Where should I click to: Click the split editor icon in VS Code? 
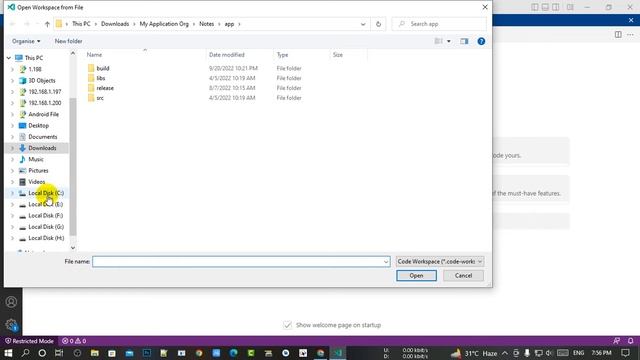coord(618,35)
